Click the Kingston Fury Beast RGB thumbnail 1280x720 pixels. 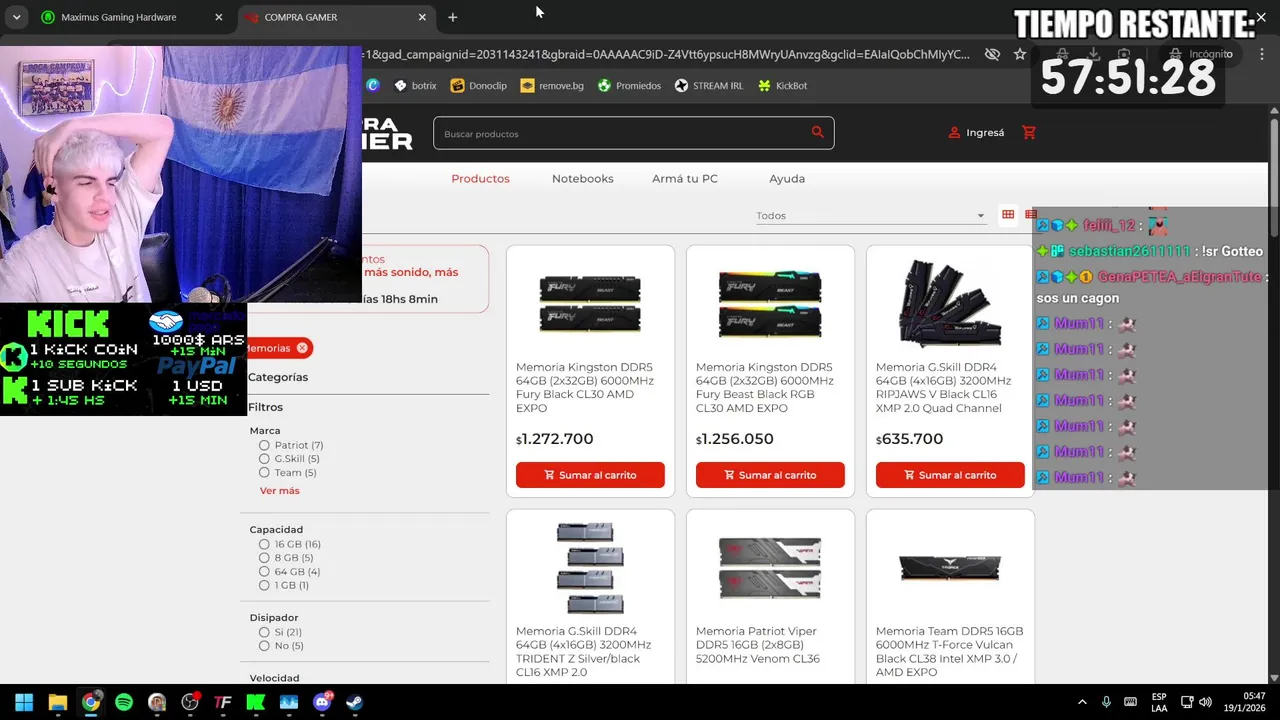[770, 304]
